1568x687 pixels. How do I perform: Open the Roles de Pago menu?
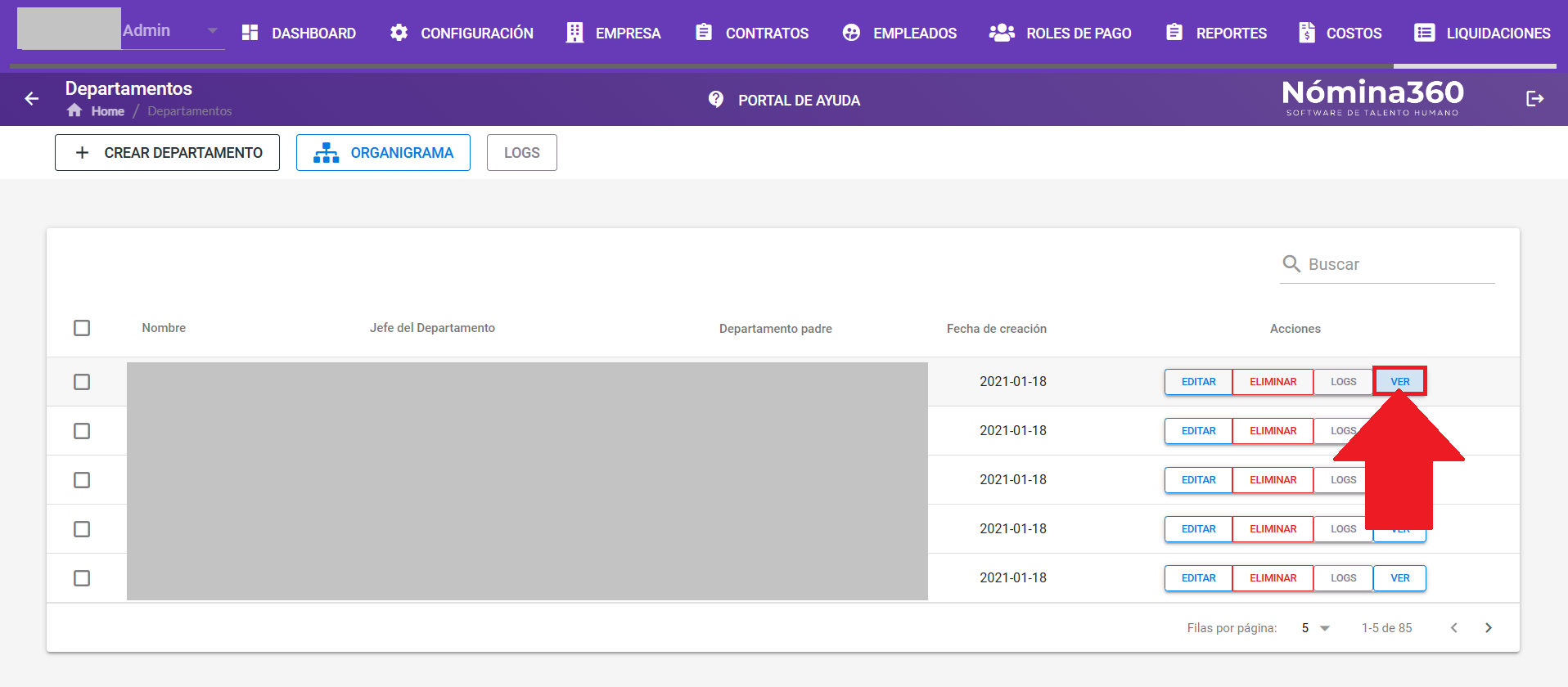click(1061, 33)
